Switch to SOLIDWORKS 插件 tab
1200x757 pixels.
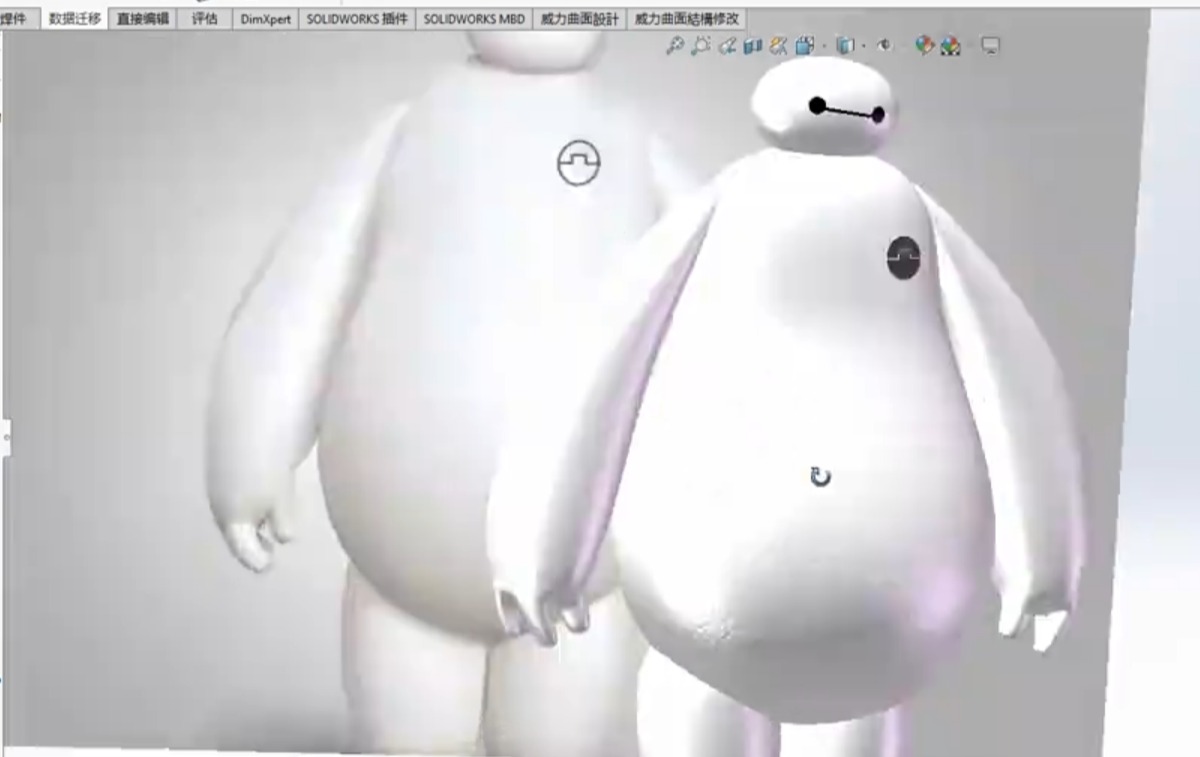click(x=357, y=19)
